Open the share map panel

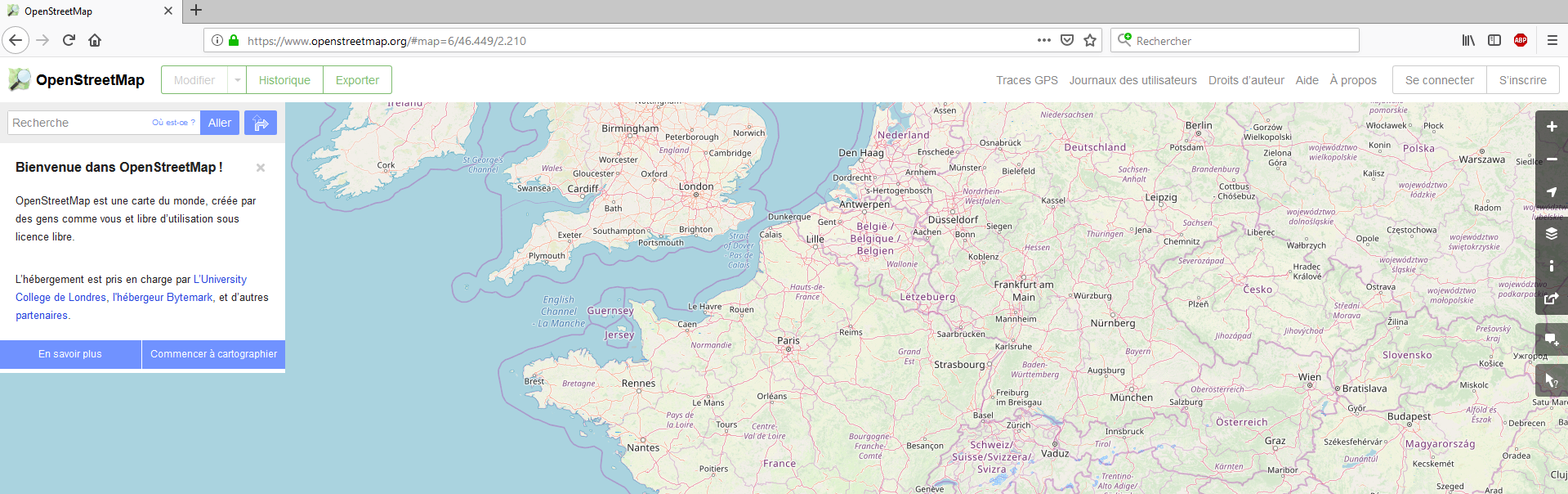coord(1551,299)
